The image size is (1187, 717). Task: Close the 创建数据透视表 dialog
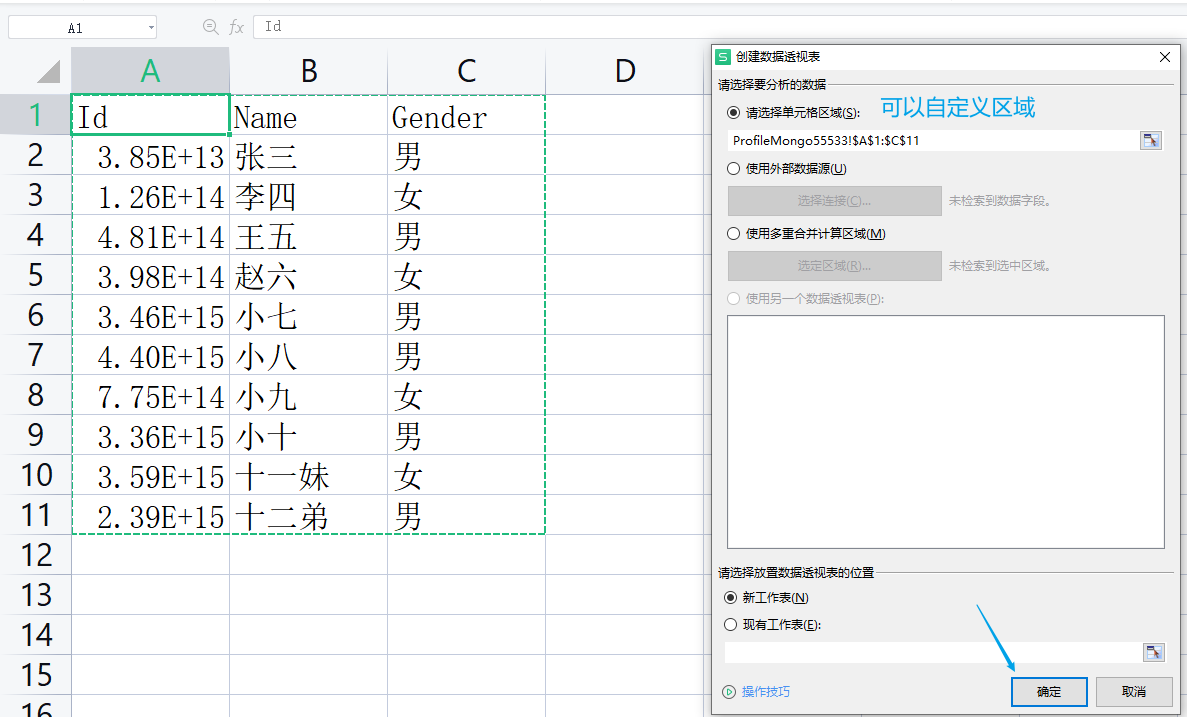(x=1165, y=57)
